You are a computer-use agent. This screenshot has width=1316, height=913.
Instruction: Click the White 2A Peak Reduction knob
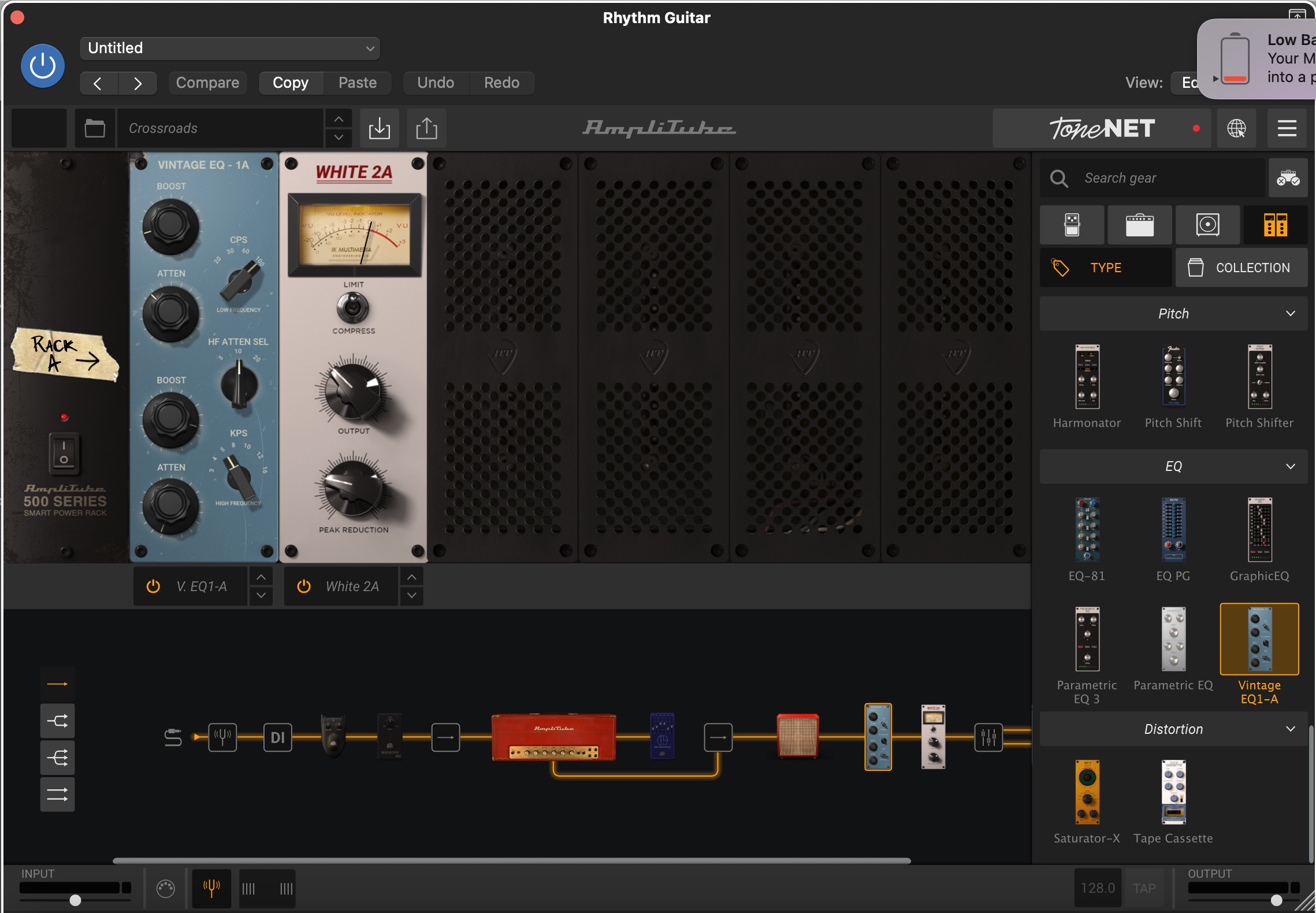[x=353, y=490]
